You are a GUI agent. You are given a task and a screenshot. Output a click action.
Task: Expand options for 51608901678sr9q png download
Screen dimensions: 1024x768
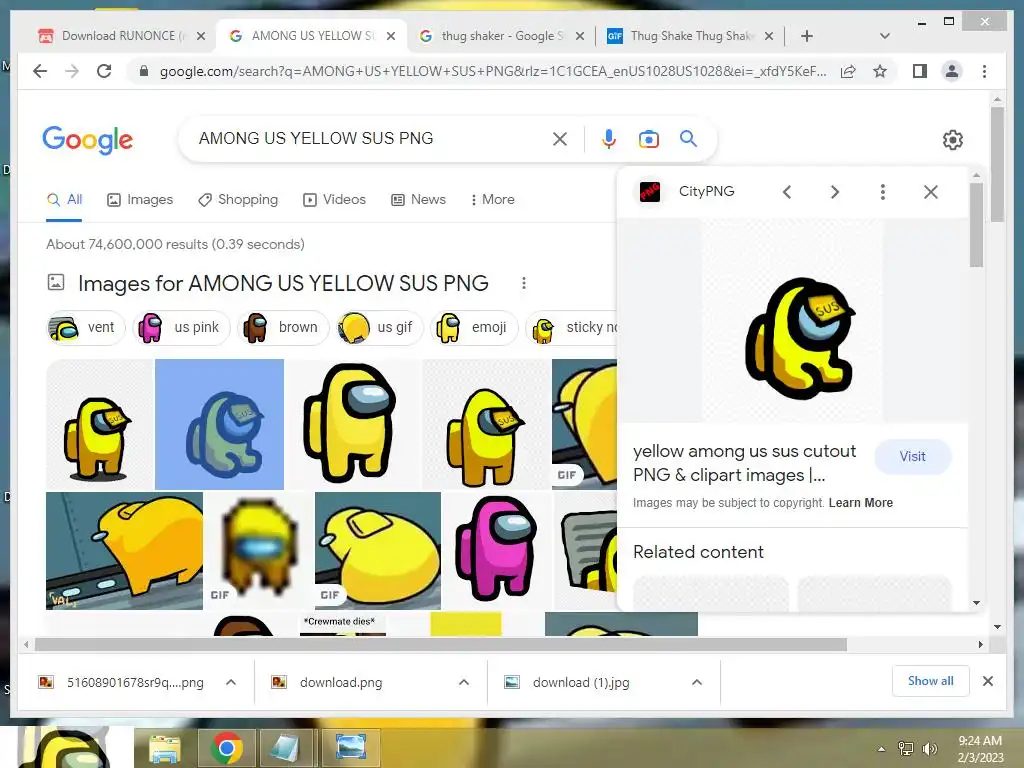coord(231,682)
